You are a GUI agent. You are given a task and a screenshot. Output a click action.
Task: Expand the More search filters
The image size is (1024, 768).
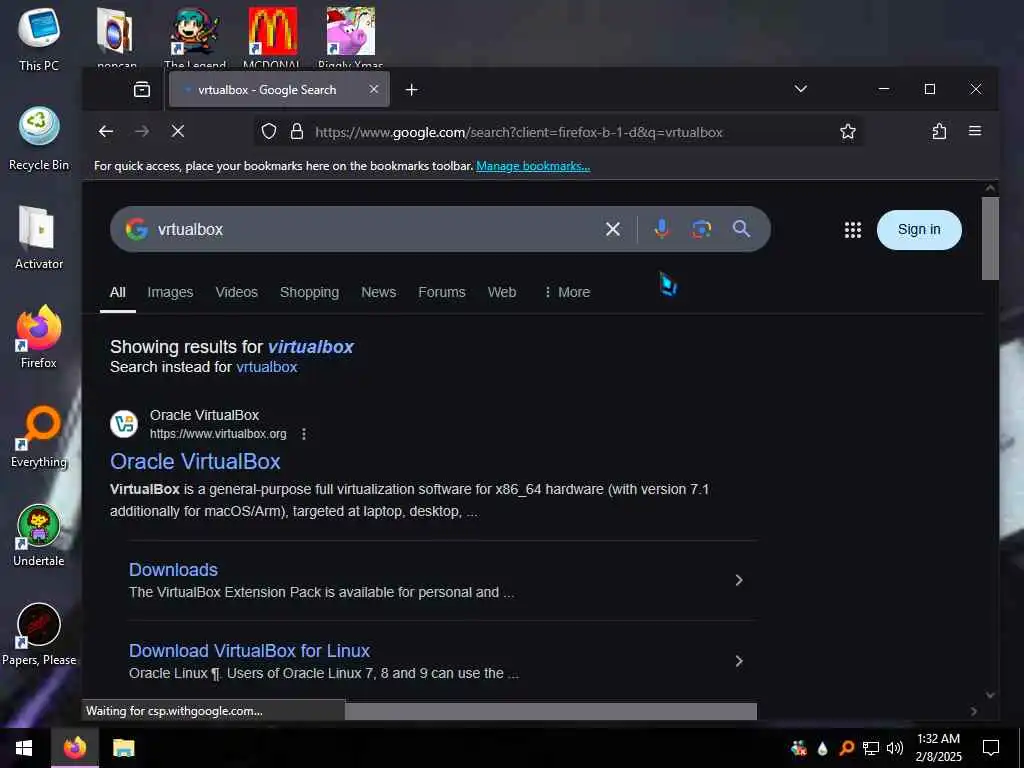567,292
